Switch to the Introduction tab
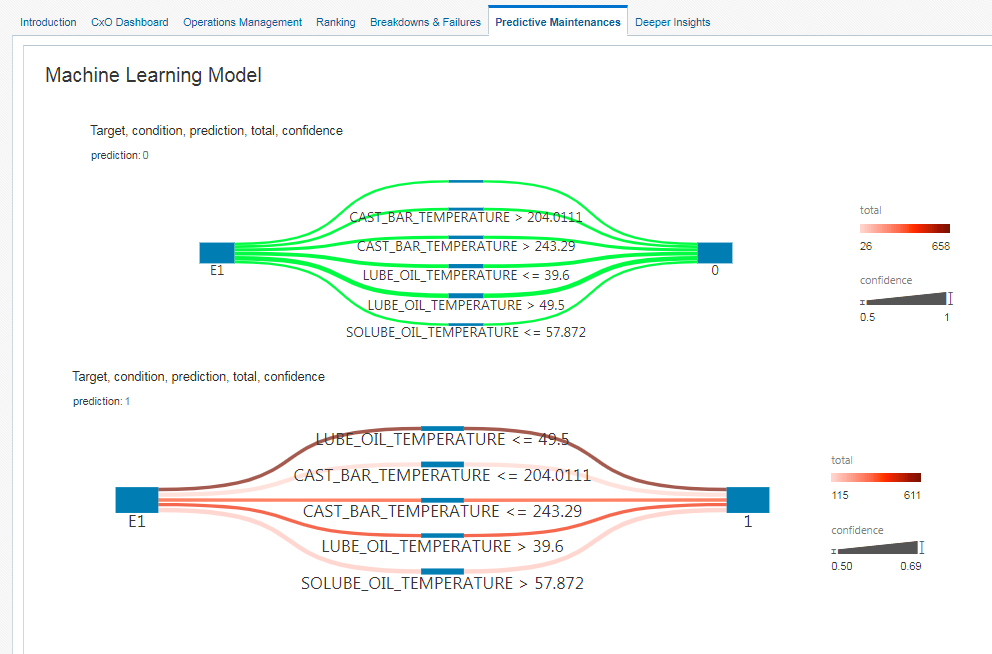The width and height of the screenshot is (992, 654). [x=48, y=21]
